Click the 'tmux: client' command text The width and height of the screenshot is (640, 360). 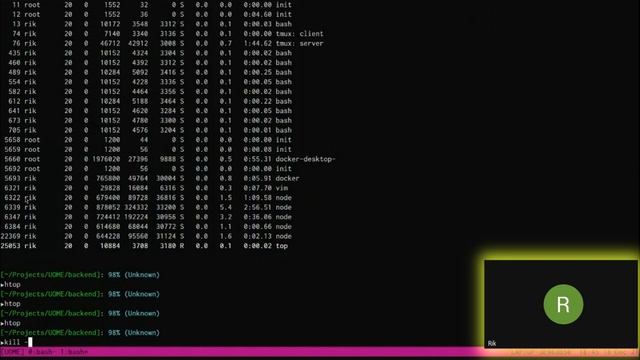click(299, 34)
